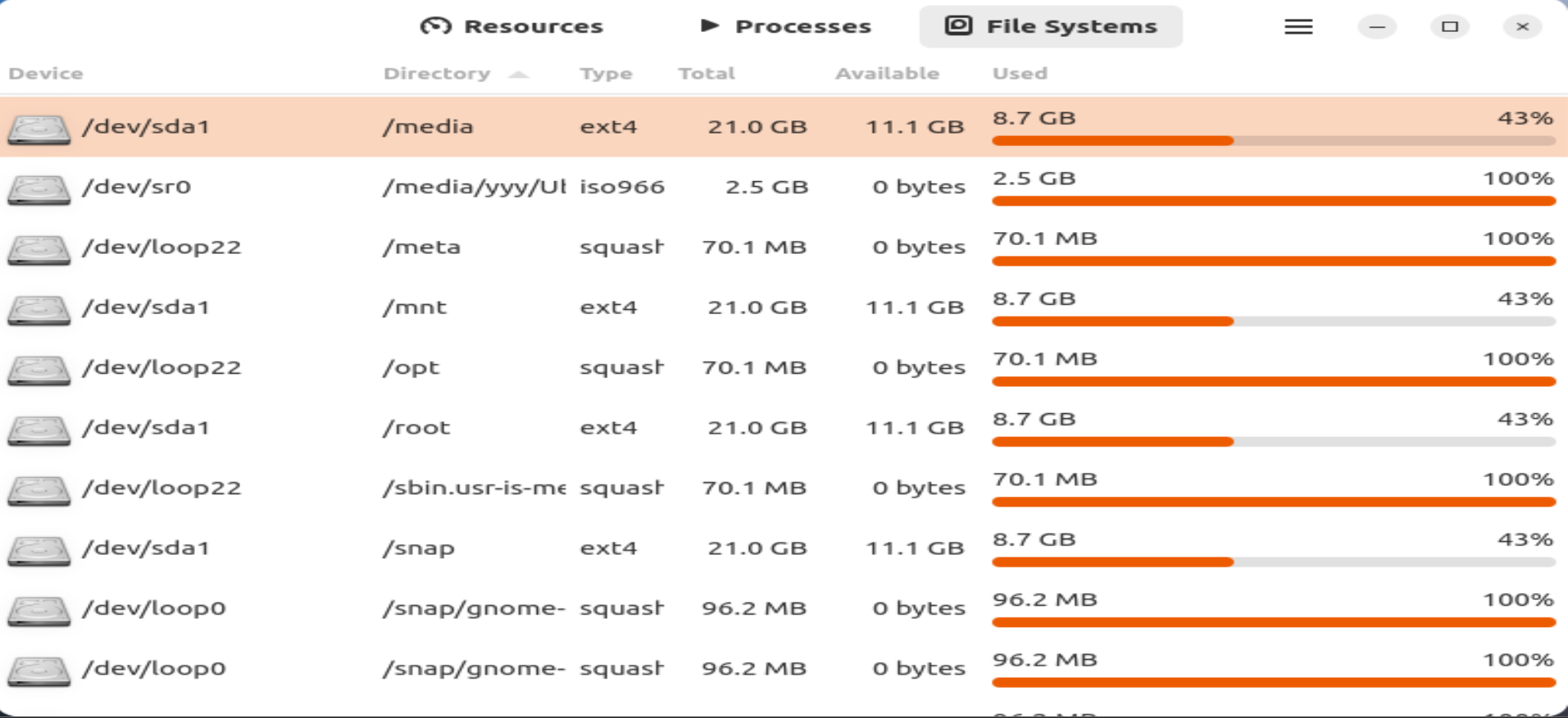Viewport: 1568px width, 718px height.
Task: Click 8.7 GB used in the /media row
Action: tap(1034, 118)
